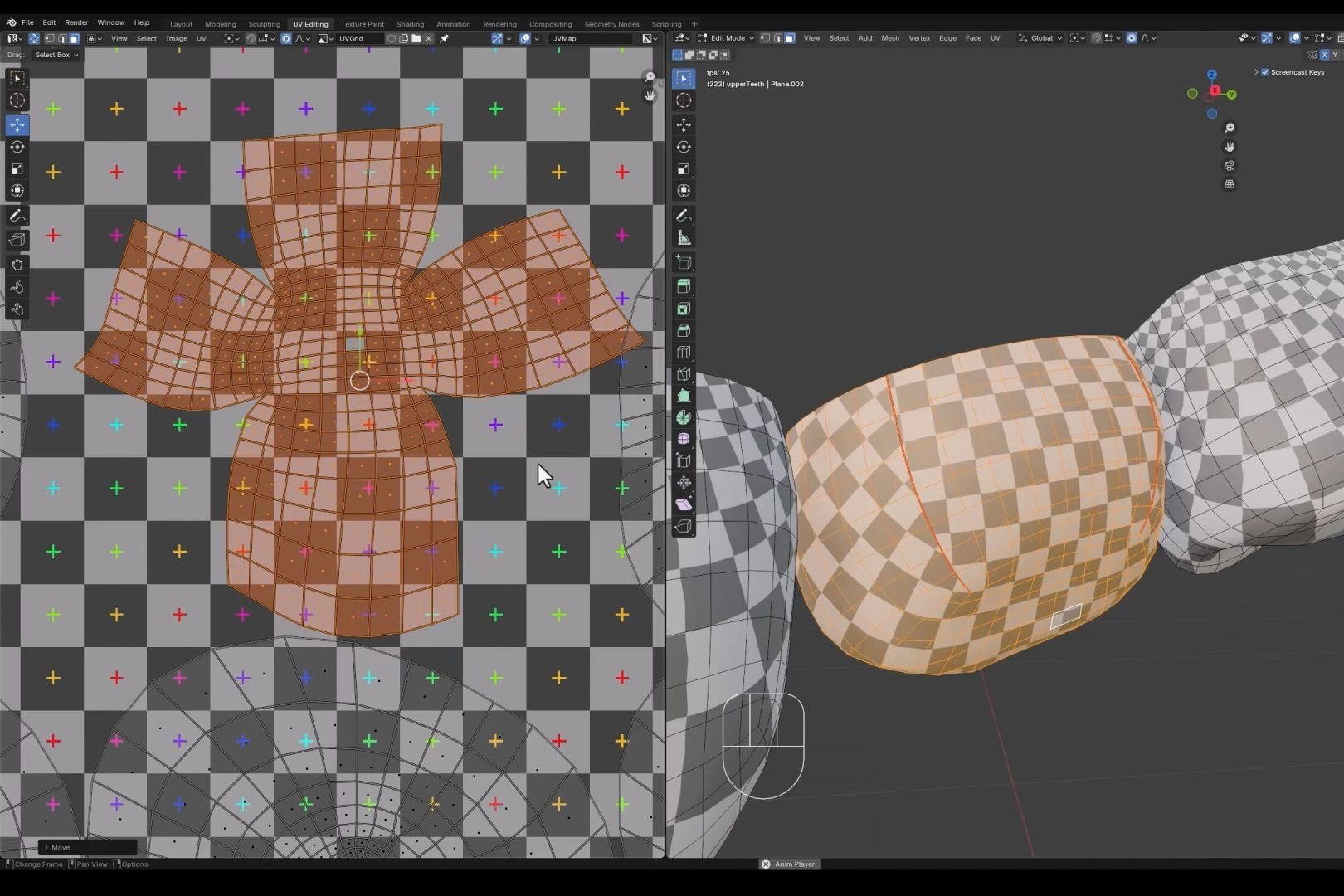
Task: Activate the UV Grab sculpt tool
Action: (17, 265)
